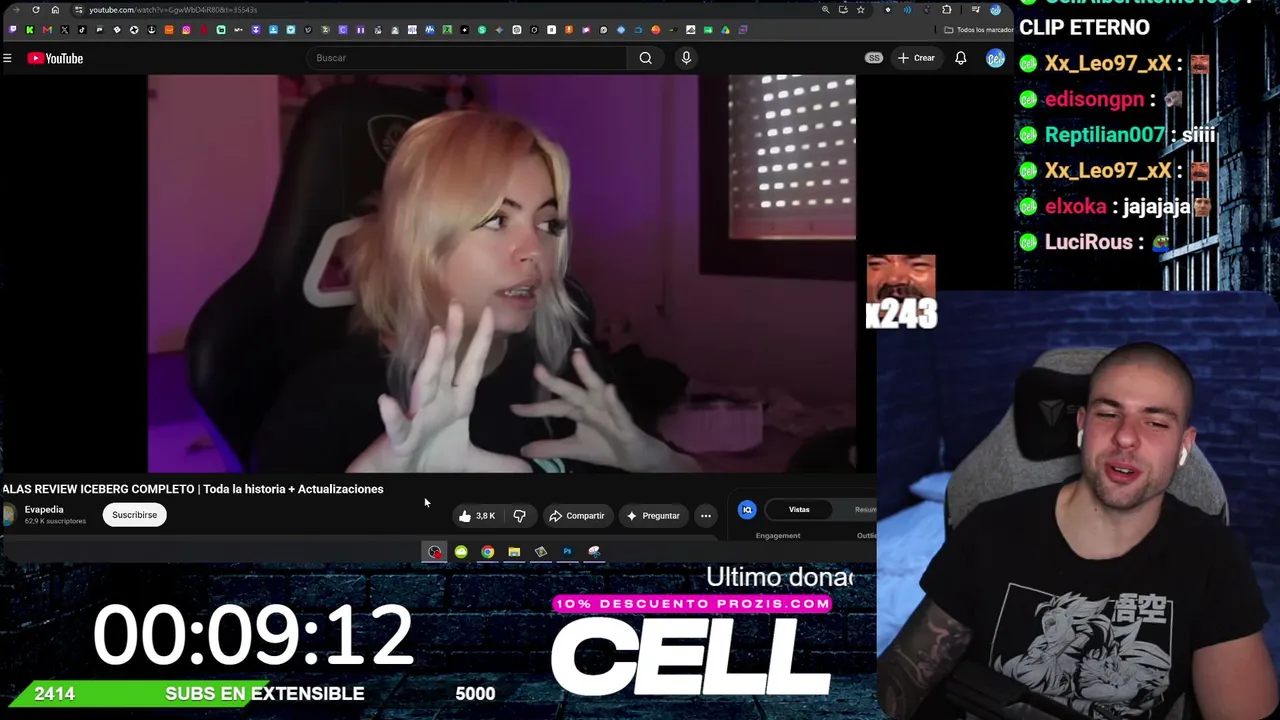
Task: Click username Reptilian007 in chat
Action: tap(1105, 135)
